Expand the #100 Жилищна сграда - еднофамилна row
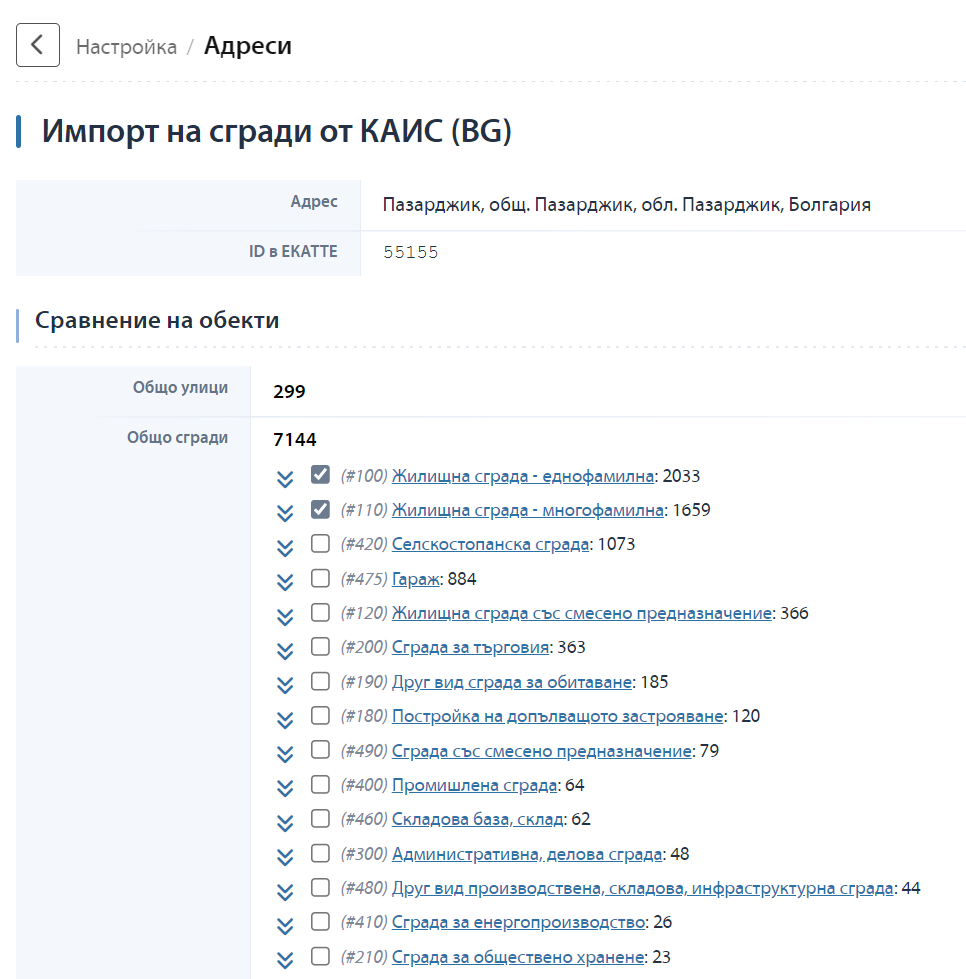966x979 pixels. pyautogui.click(x=285, y=479)
